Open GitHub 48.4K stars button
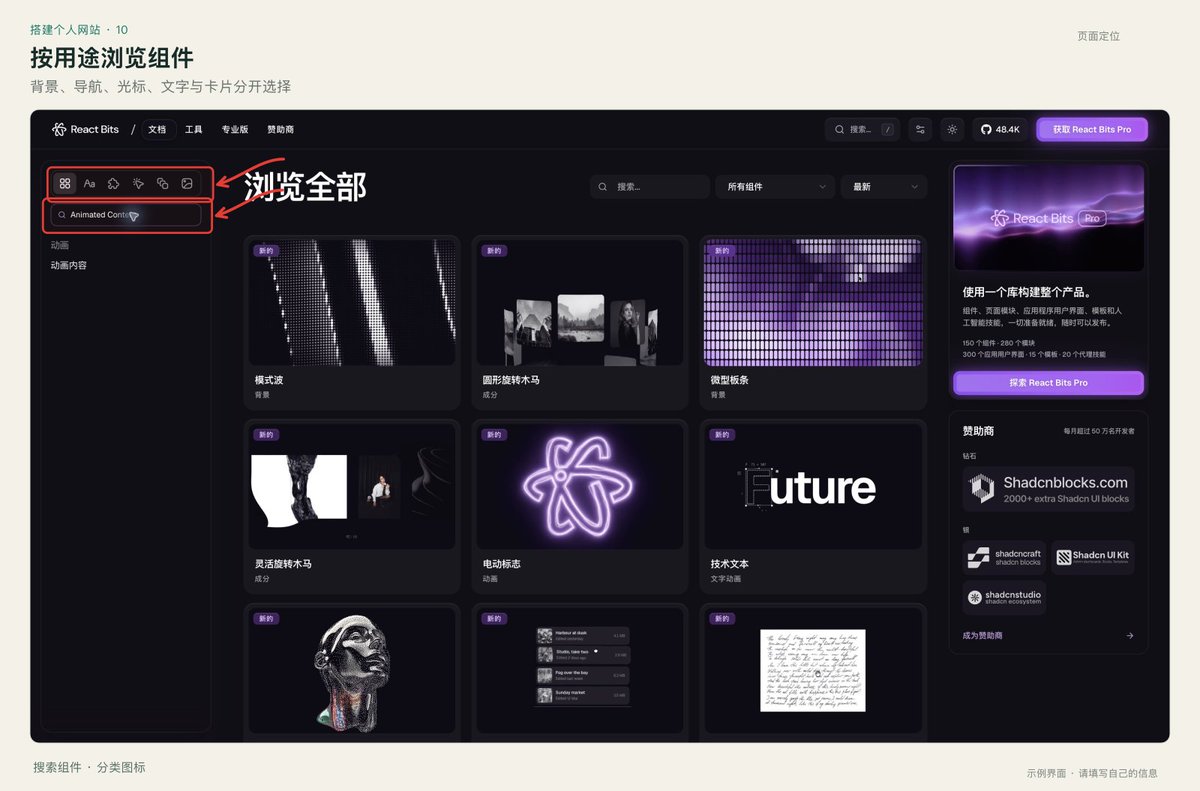The image size is (1200, 791). pyautogui.click(x=1000, y=129)
